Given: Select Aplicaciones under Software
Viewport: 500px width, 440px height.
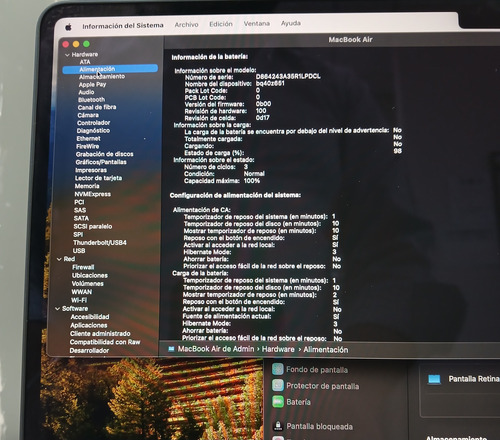Looking at the screenshot, I should (x=89, y=325).
